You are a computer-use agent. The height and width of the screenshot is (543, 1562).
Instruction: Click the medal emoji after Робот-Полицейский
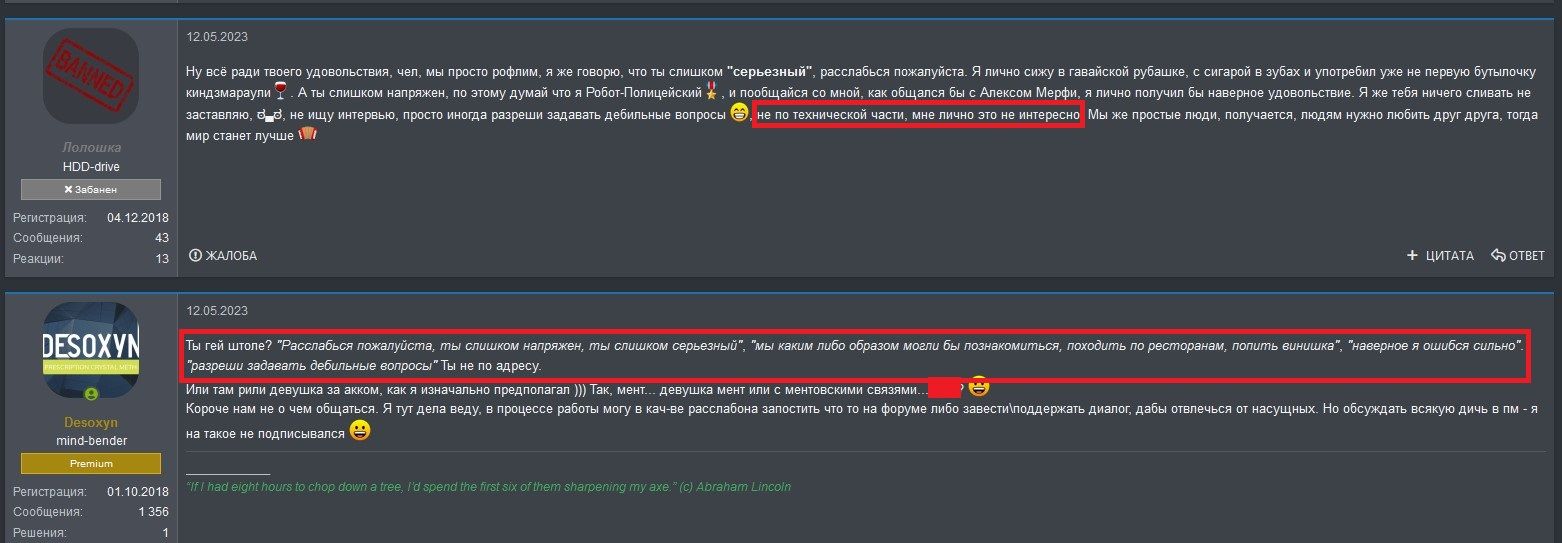(711, 92)
